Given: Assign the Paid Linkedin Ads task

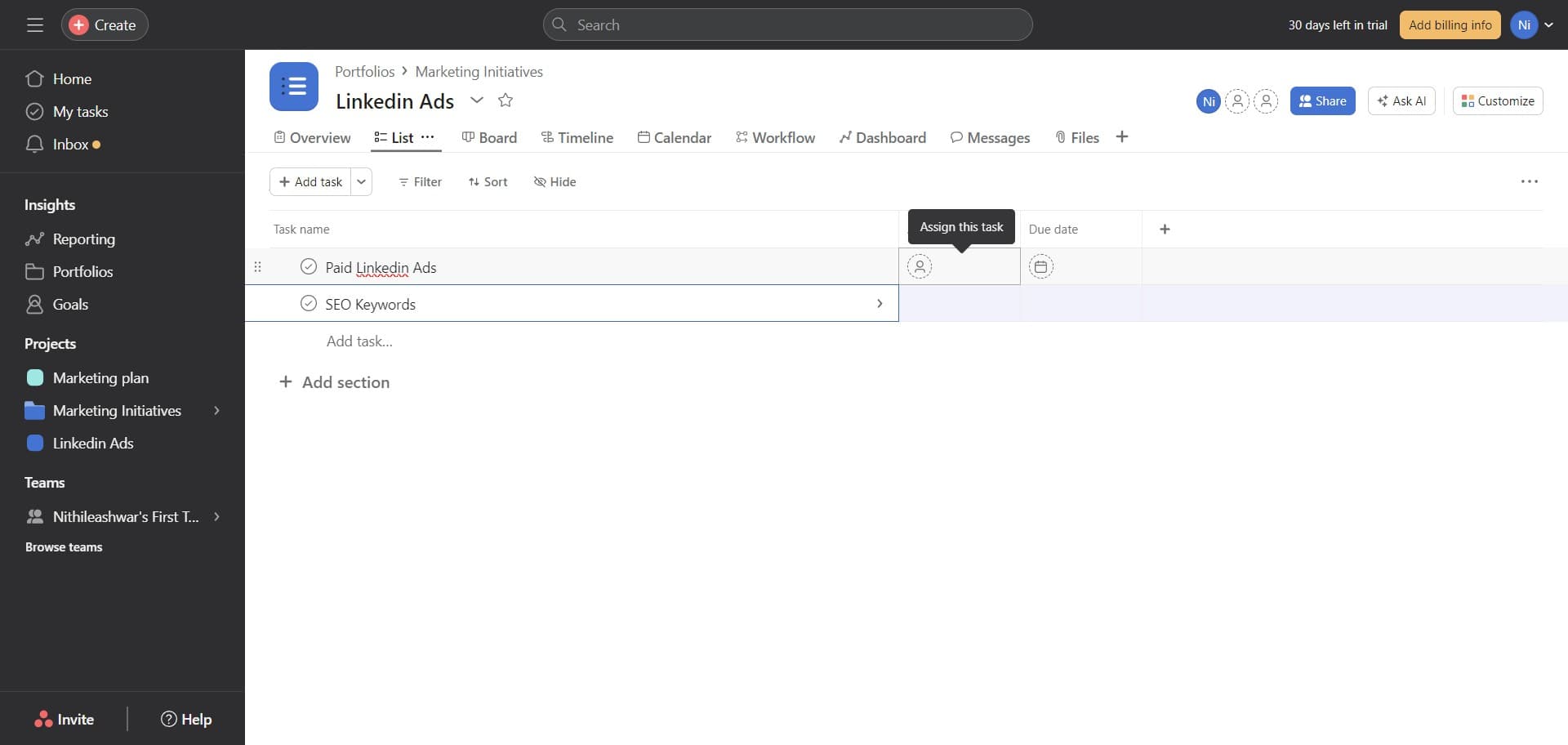Looking at the screenshot, I should (920, 266).
